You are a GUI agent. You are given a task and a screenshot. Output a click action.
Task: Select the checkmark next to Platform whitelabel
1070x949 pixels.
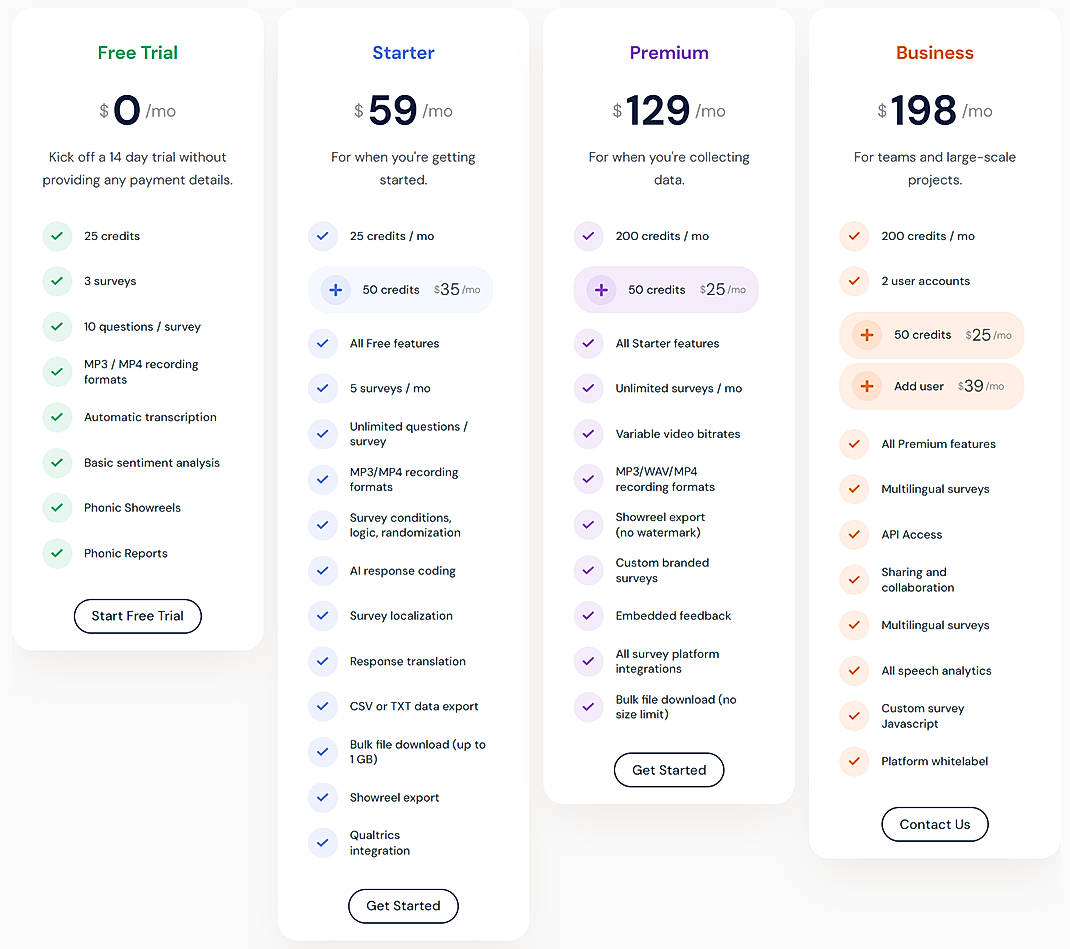coord(854,761)
